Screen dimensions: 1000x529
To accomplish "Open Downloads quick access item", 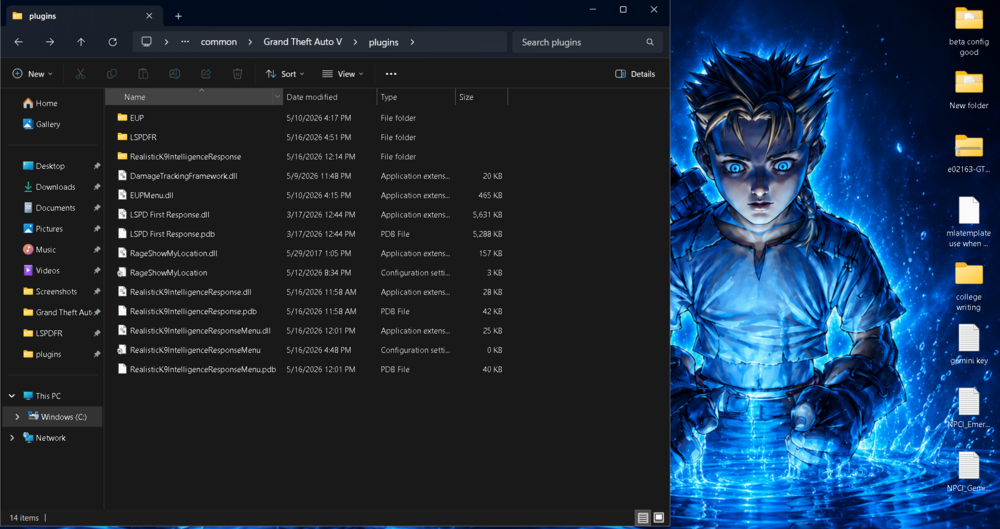I will tap(49, 187).
